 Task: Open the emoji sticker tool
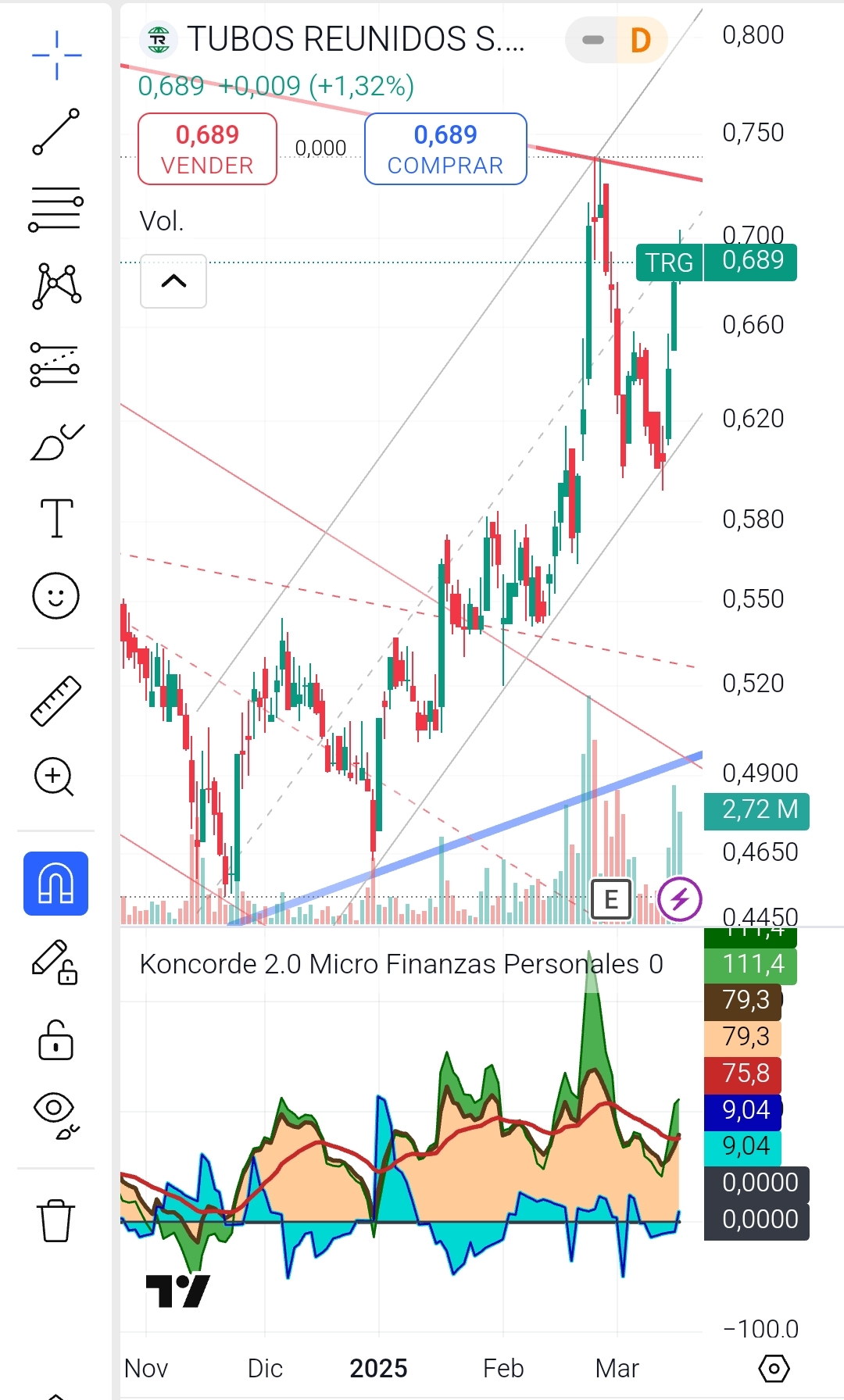click(x=55, y=596)
